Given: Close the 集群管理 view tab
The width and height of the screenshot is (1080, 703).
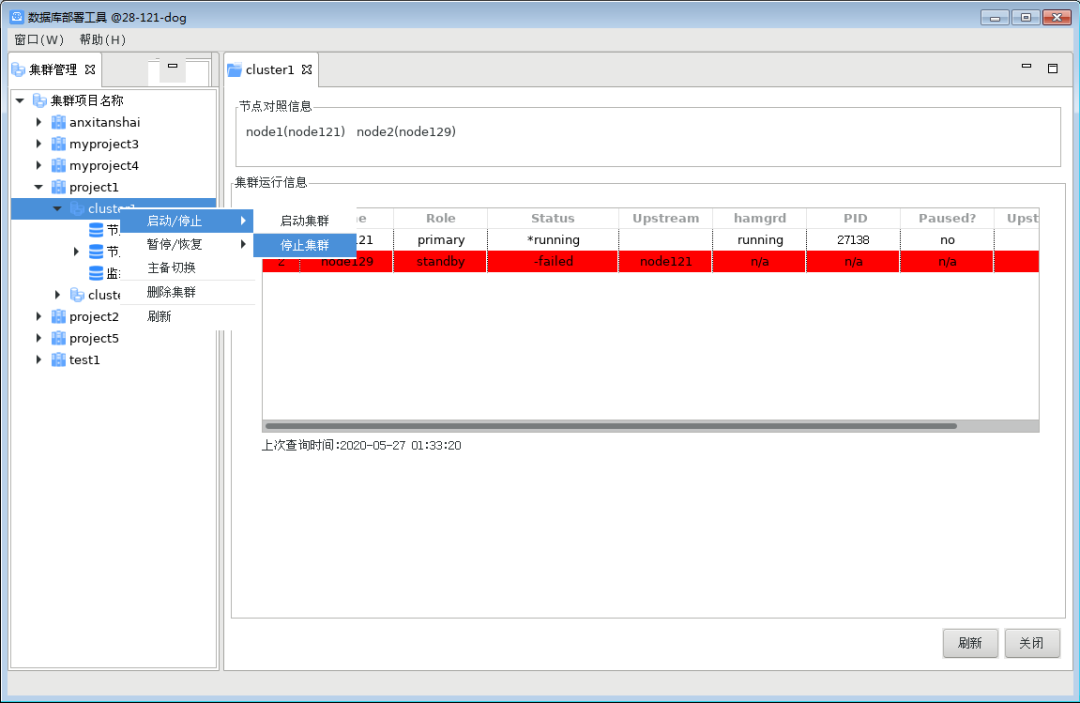Looking at the screenshot, I should tap(90, 70).
